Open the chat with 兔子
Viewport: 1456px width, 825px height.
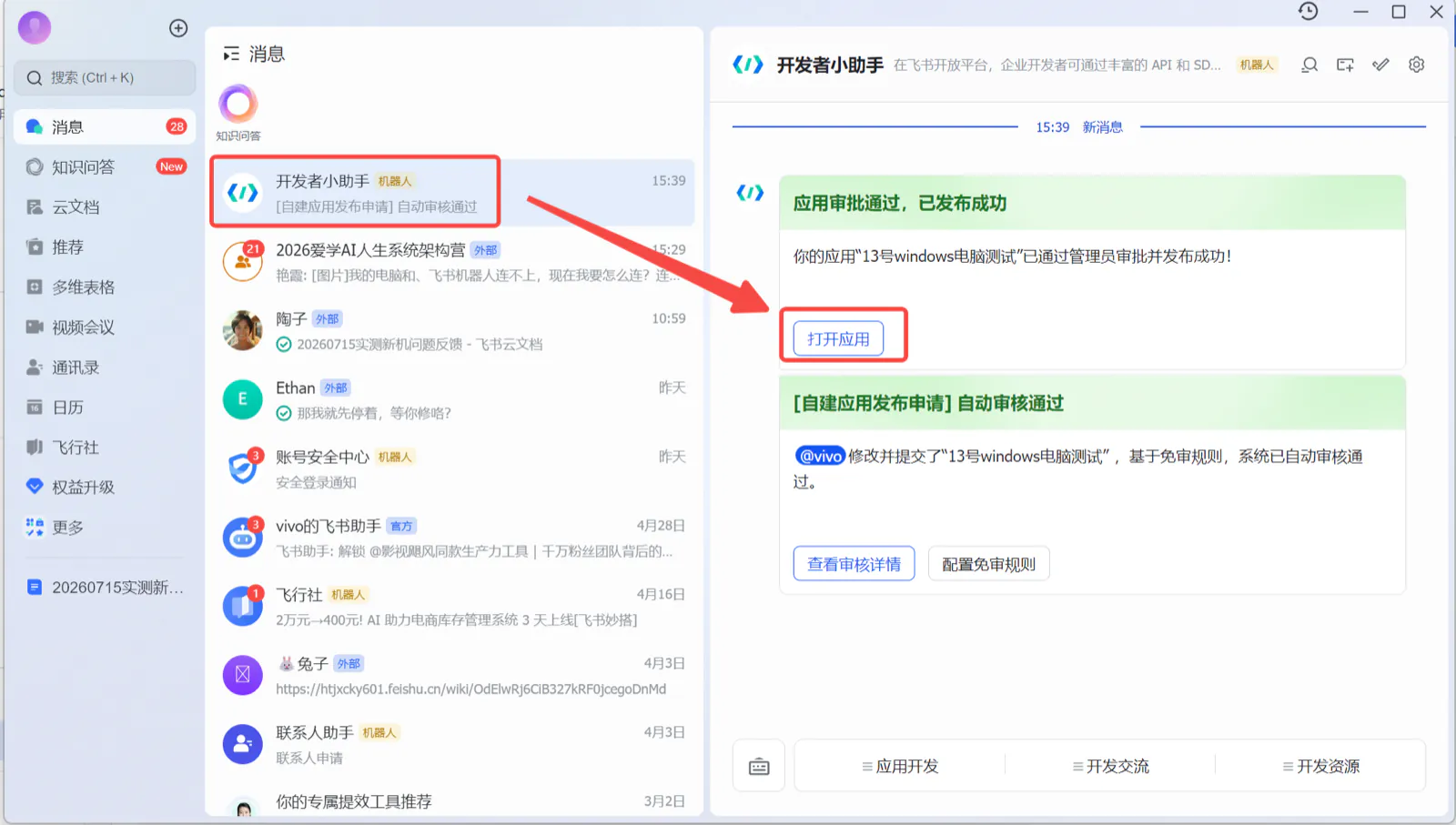[x=453, y=676]
